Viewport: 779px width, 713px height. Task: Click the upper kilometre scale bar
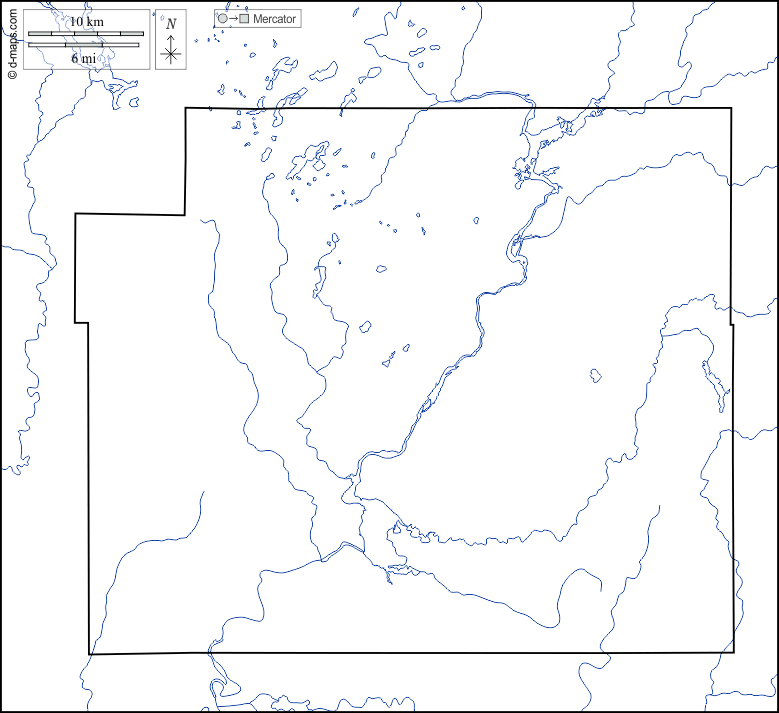coord(85,34)
